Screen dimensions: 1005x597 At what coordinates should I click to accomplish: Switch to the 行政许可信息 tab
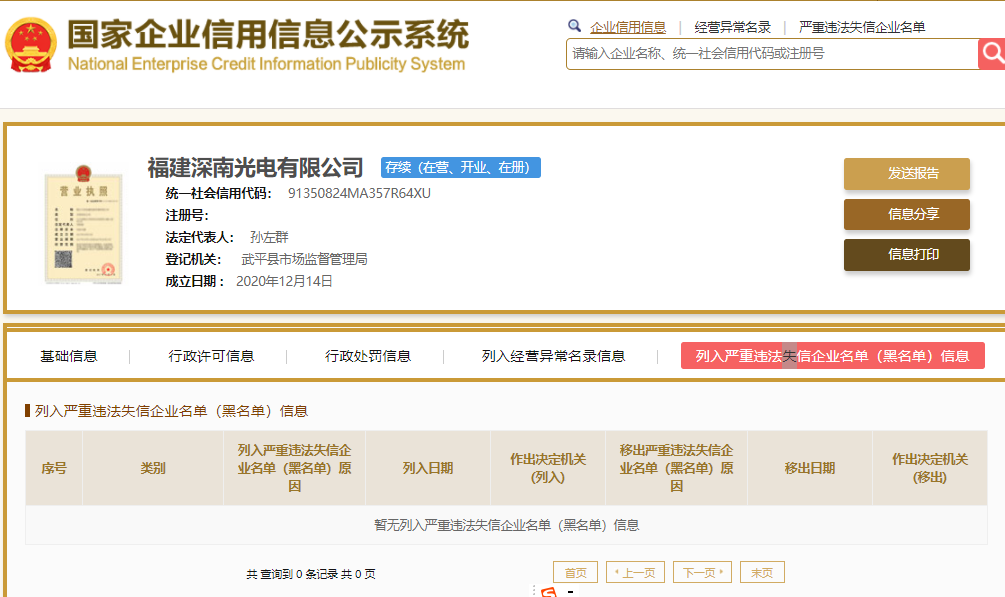click(x=211, y=356)
